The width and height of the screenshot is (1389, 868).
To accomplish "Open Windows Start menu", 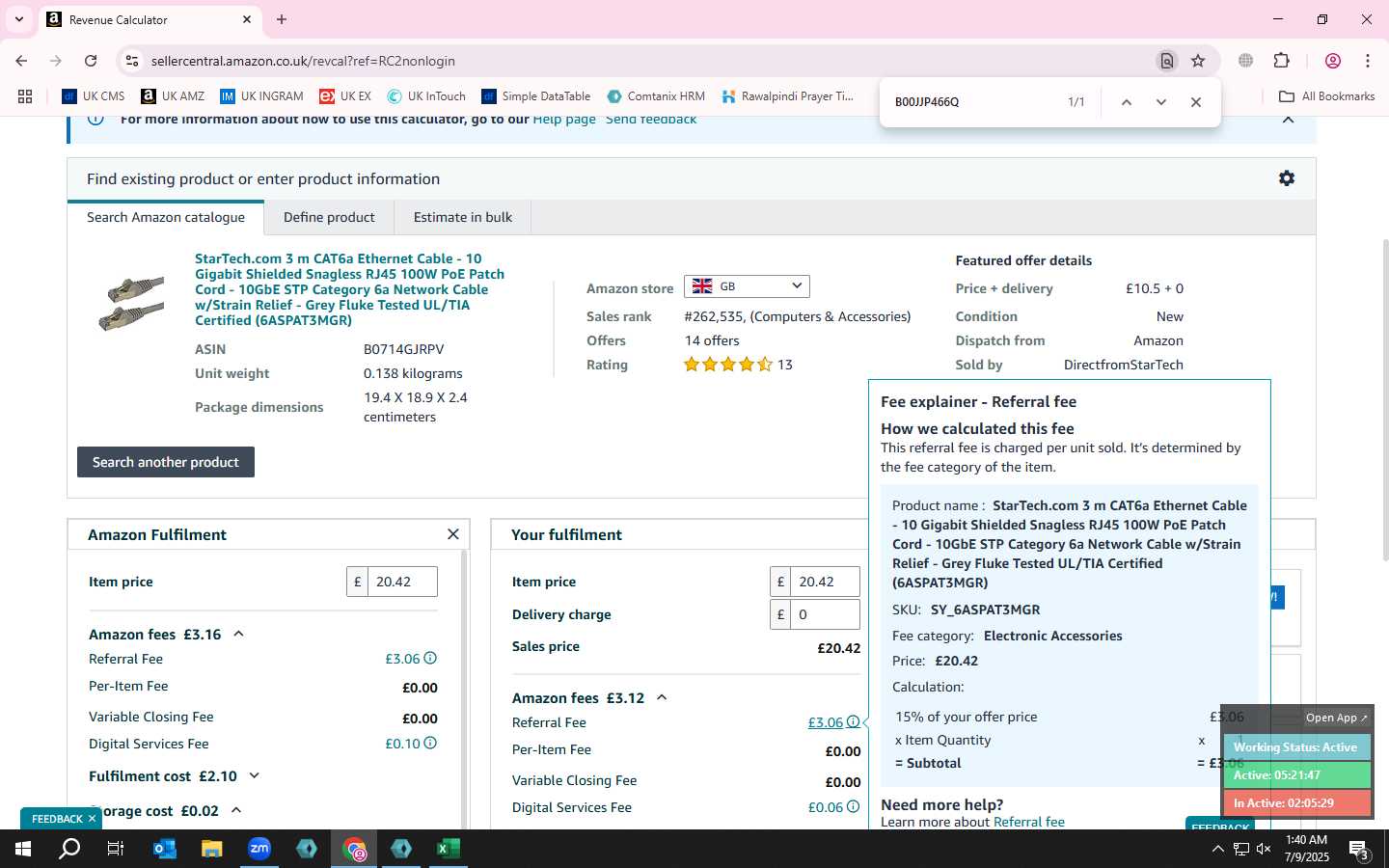I will tap(23, 849).
